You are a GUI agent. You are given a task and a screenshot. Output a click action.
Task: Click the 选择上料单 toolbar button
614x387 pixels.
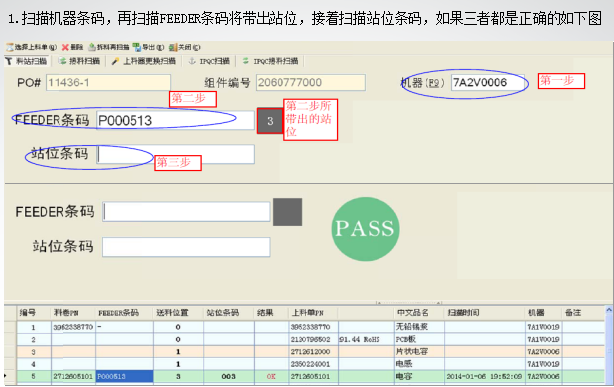[32, 47]
